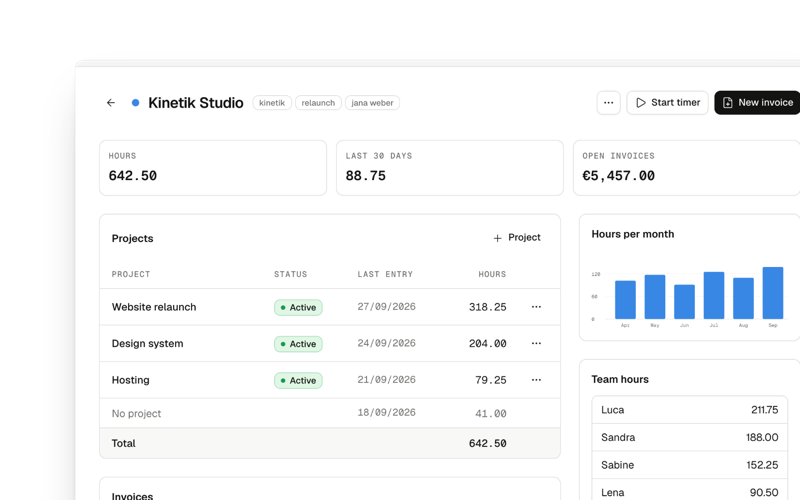Click the HOURS 642.50 summary card

[213, 168]
